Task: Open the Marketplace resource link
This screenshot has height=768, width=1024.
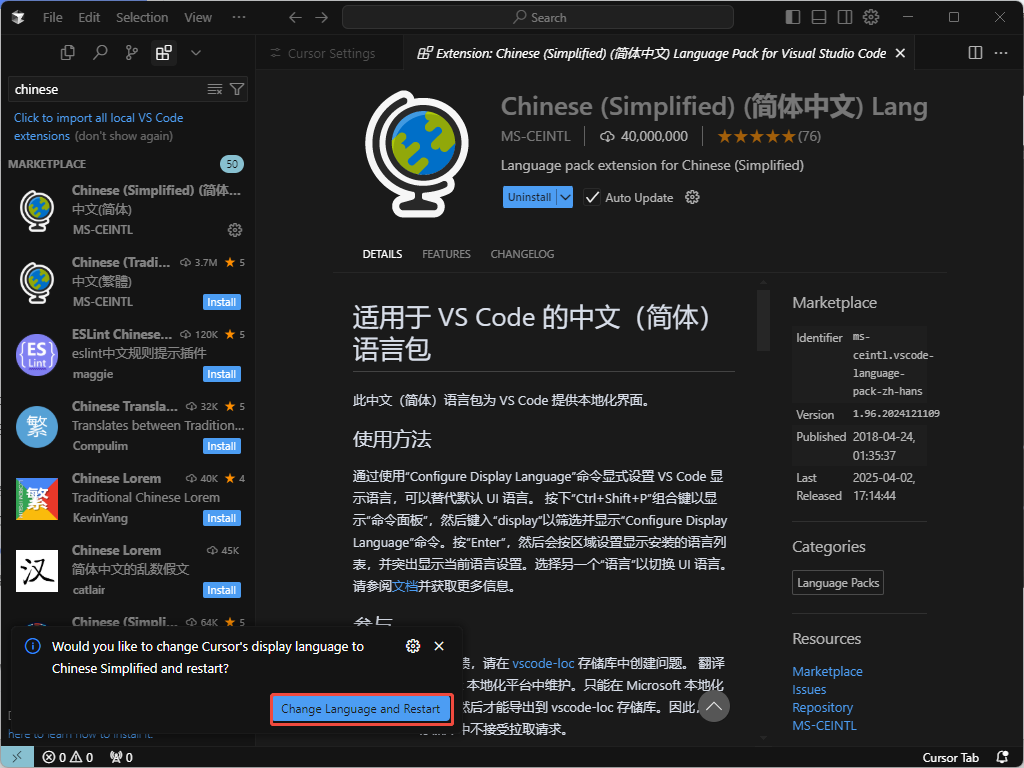Action: pyautogui.click(x=827, y=671)
